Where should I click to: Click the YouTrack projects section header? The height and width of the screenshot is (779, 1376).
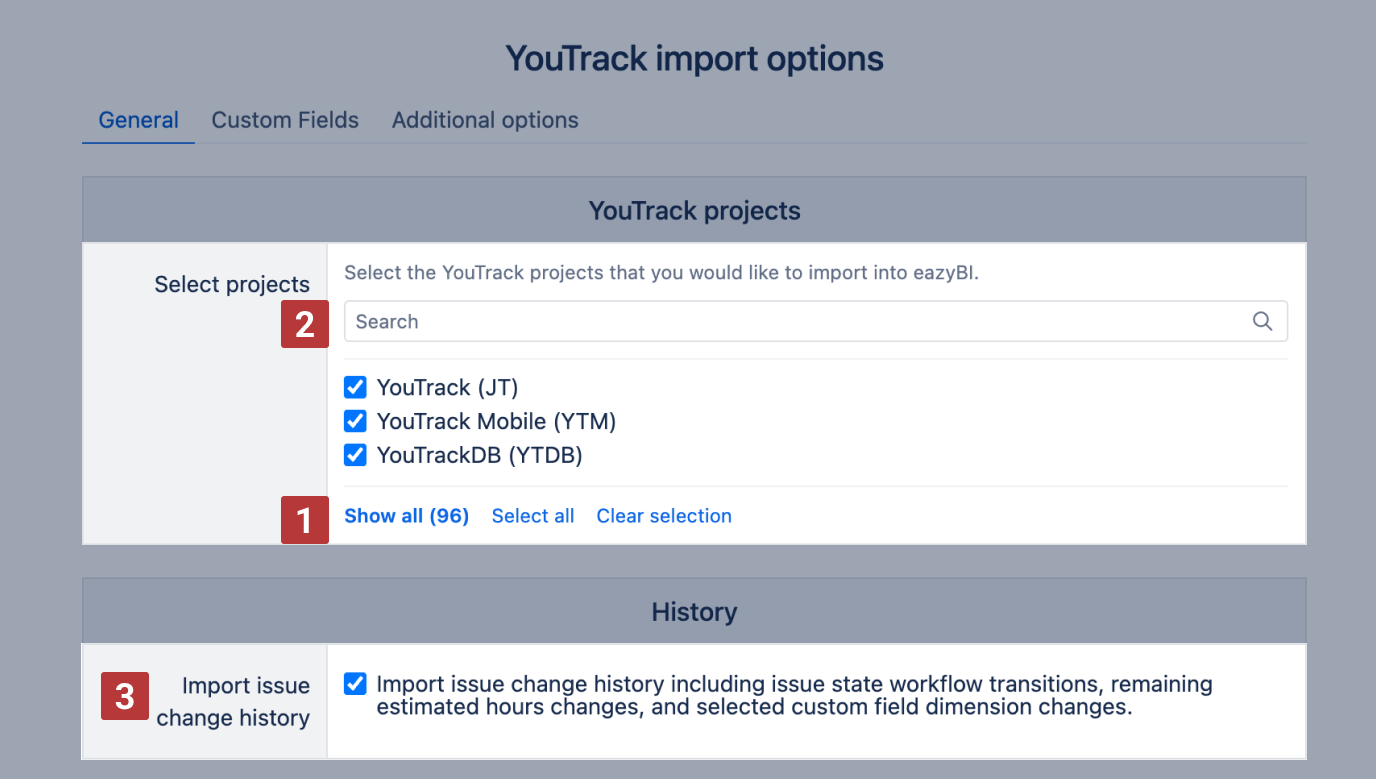[694, 211]
